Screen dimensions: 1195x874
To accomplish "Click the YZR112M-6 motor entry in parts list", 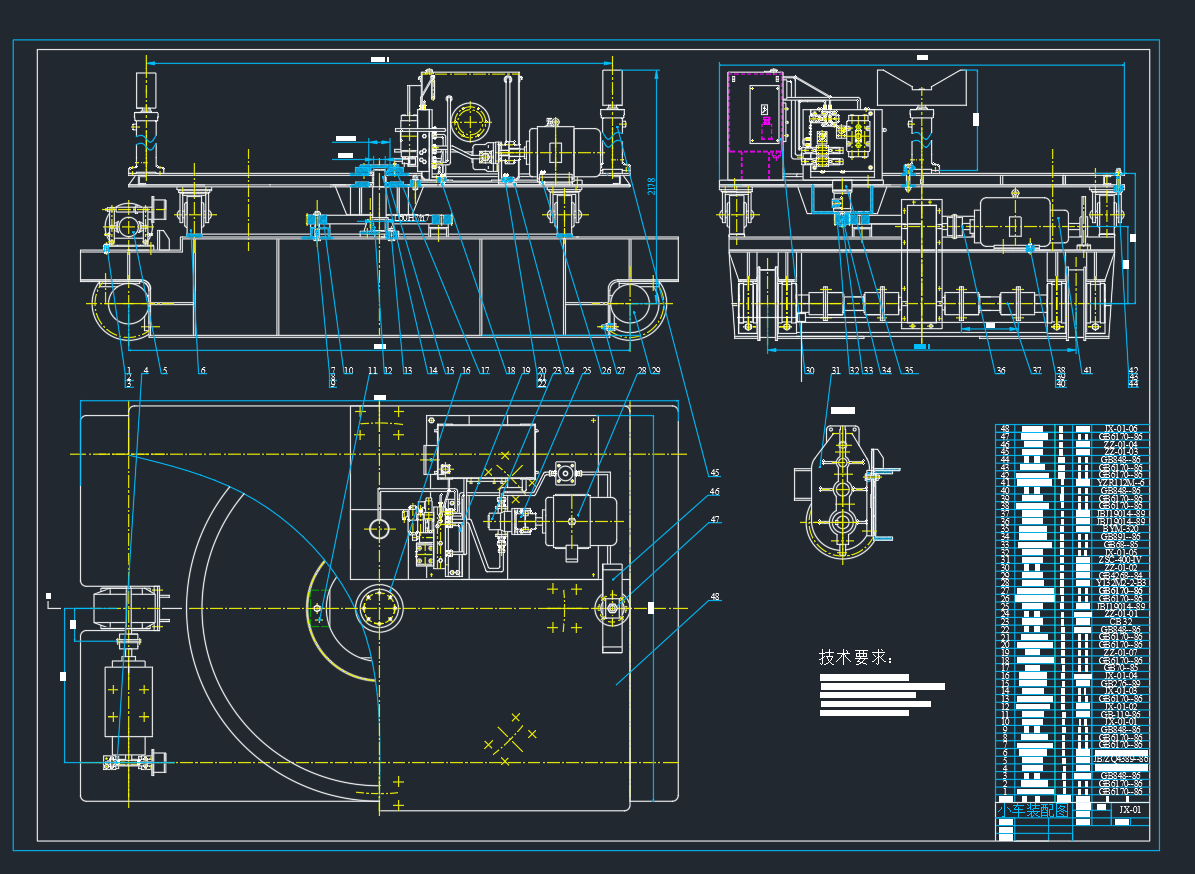I will (x=1121, y=483).
